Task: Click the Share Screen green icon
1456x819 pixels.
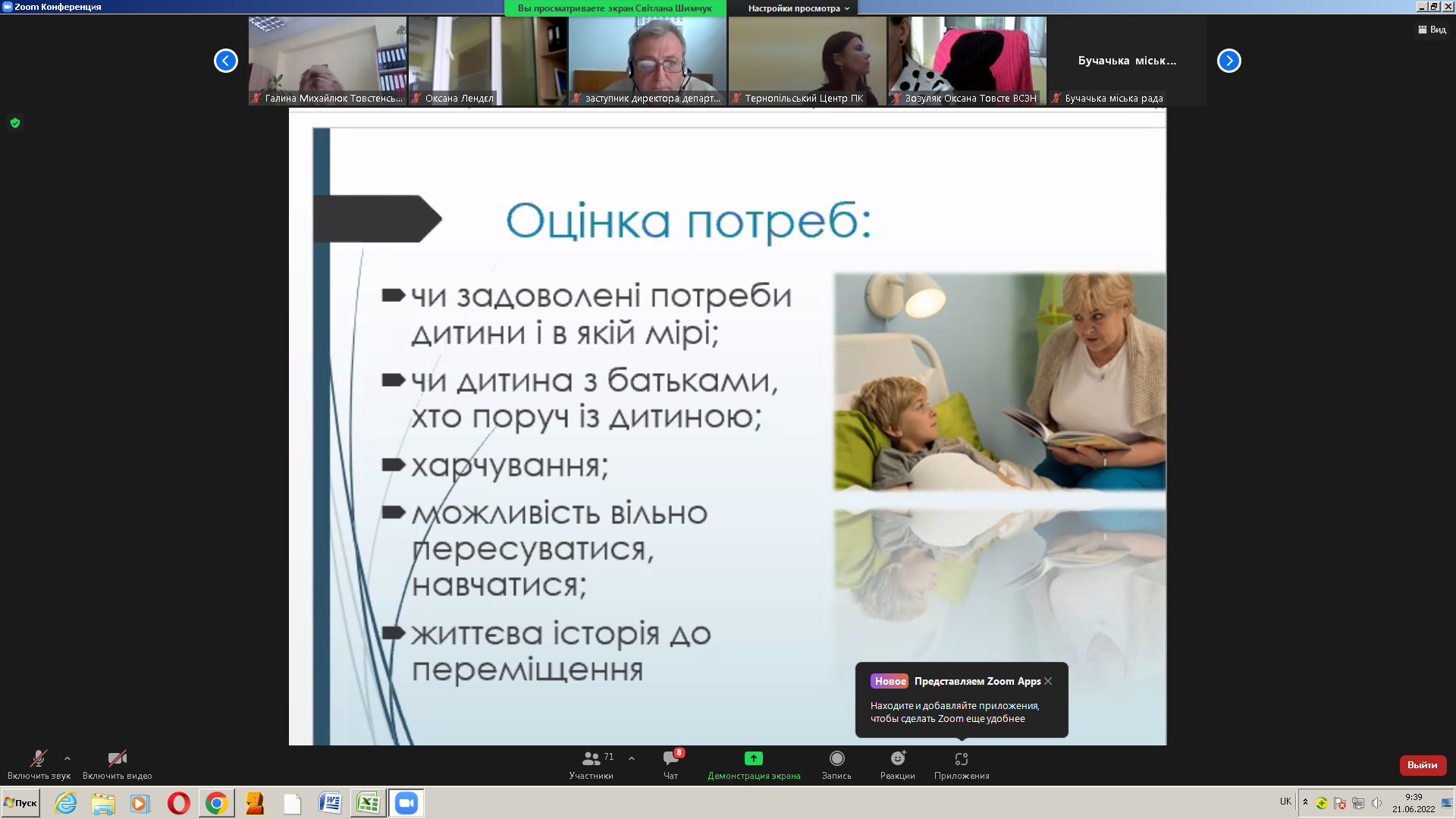Action: click(x=753, y=759)
